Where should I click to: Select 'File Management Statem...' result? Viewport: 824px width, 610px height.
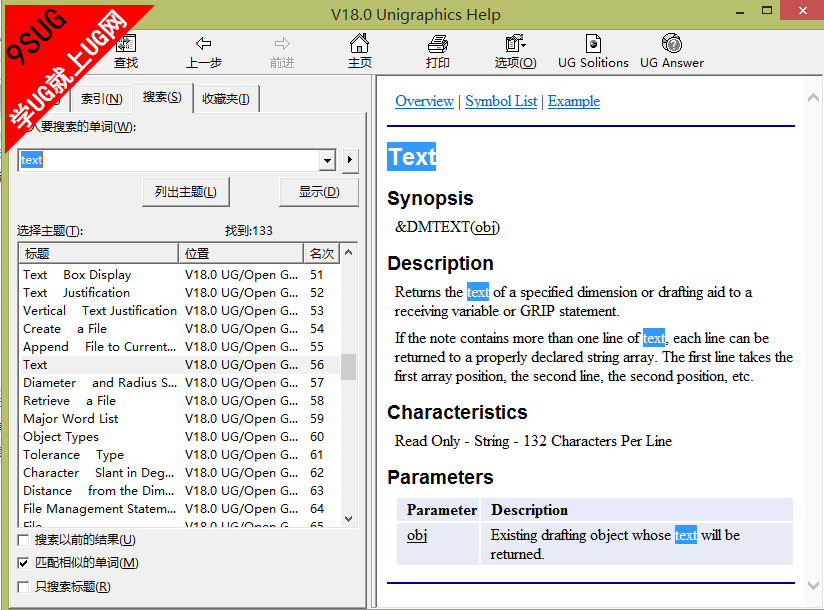pos(180,509)
